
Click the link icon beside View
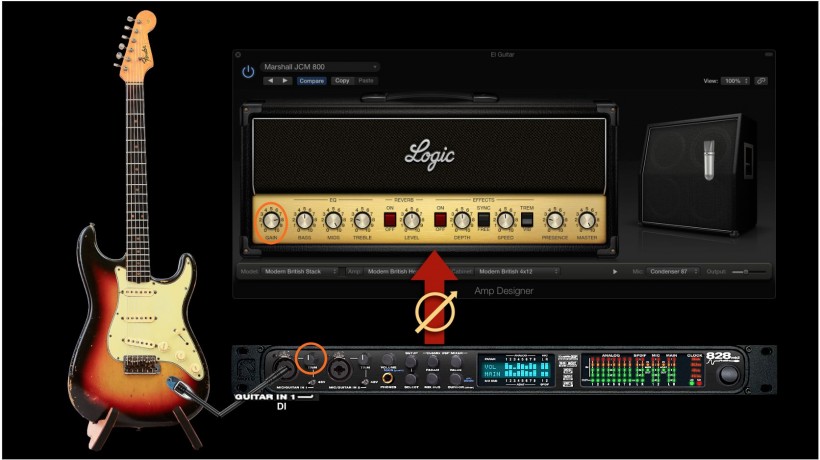pos(761,81)
